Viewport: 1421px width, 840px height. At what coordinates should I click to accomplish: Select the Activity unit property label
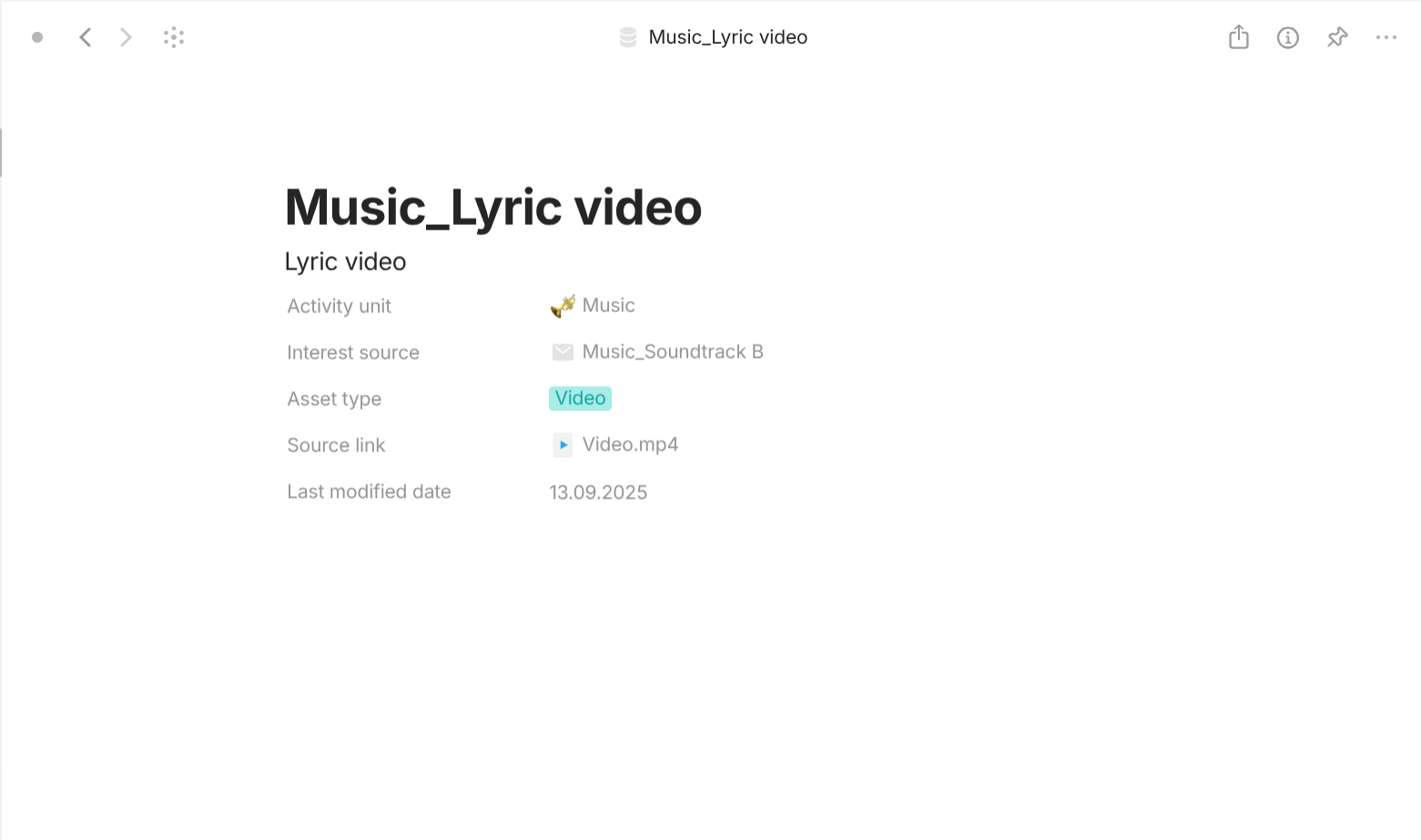tap(339, 306)
